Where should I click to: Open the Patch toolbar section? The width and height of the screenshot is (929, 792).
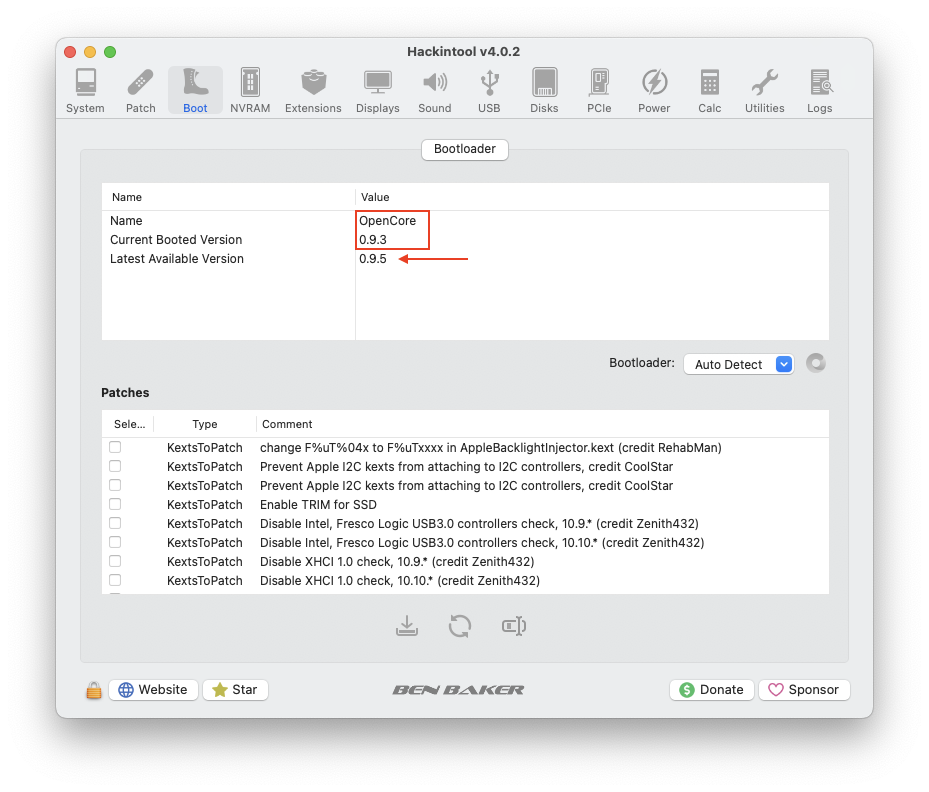pos(140,91)
